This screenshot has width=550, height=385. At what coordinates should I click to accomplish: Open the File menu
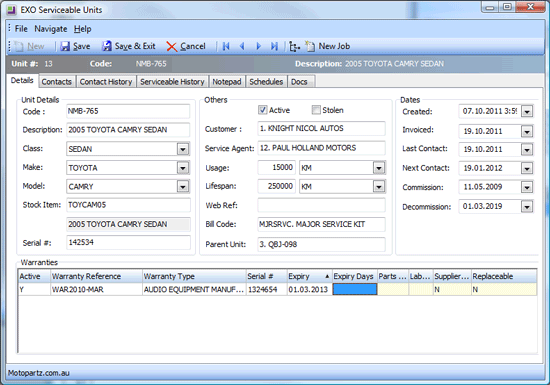pos(21,29)
